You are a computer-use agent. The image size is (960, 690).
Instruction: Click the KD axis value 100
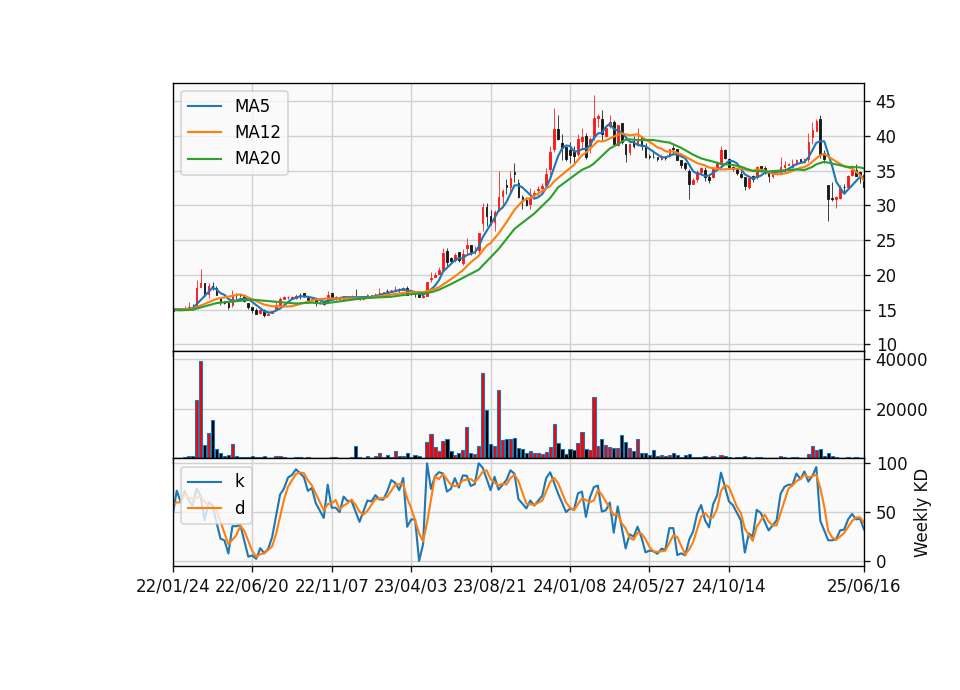[891, 464]
